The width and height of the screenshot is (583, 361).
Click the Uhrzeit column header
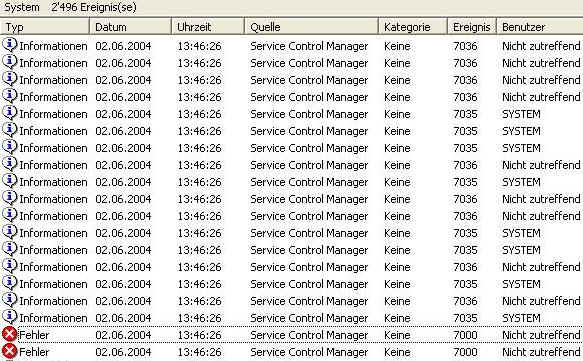pyautogui.click(x=207, y=27)
